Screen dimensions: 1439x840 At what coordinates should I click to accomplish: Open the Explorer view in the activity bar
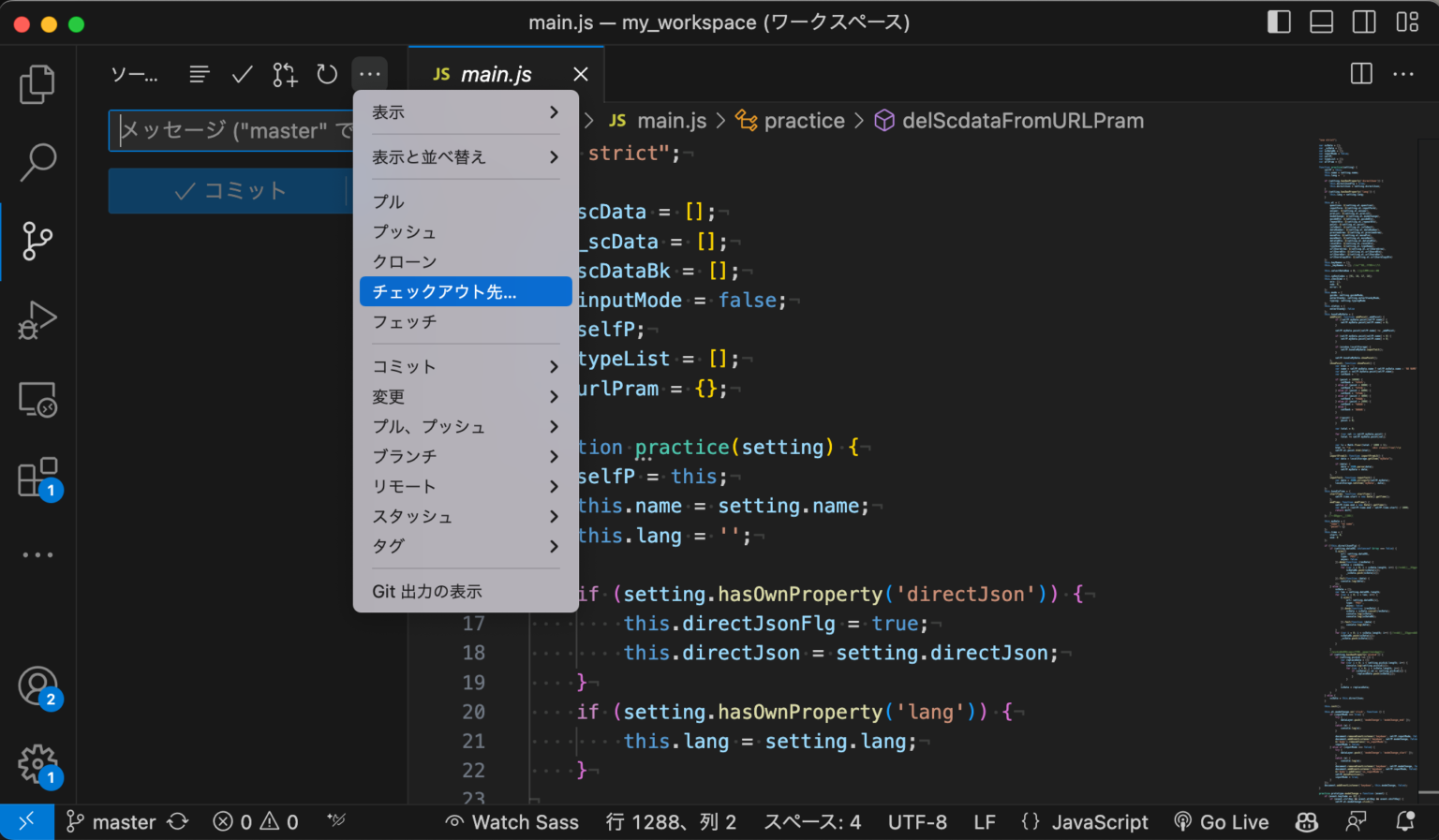37,83
